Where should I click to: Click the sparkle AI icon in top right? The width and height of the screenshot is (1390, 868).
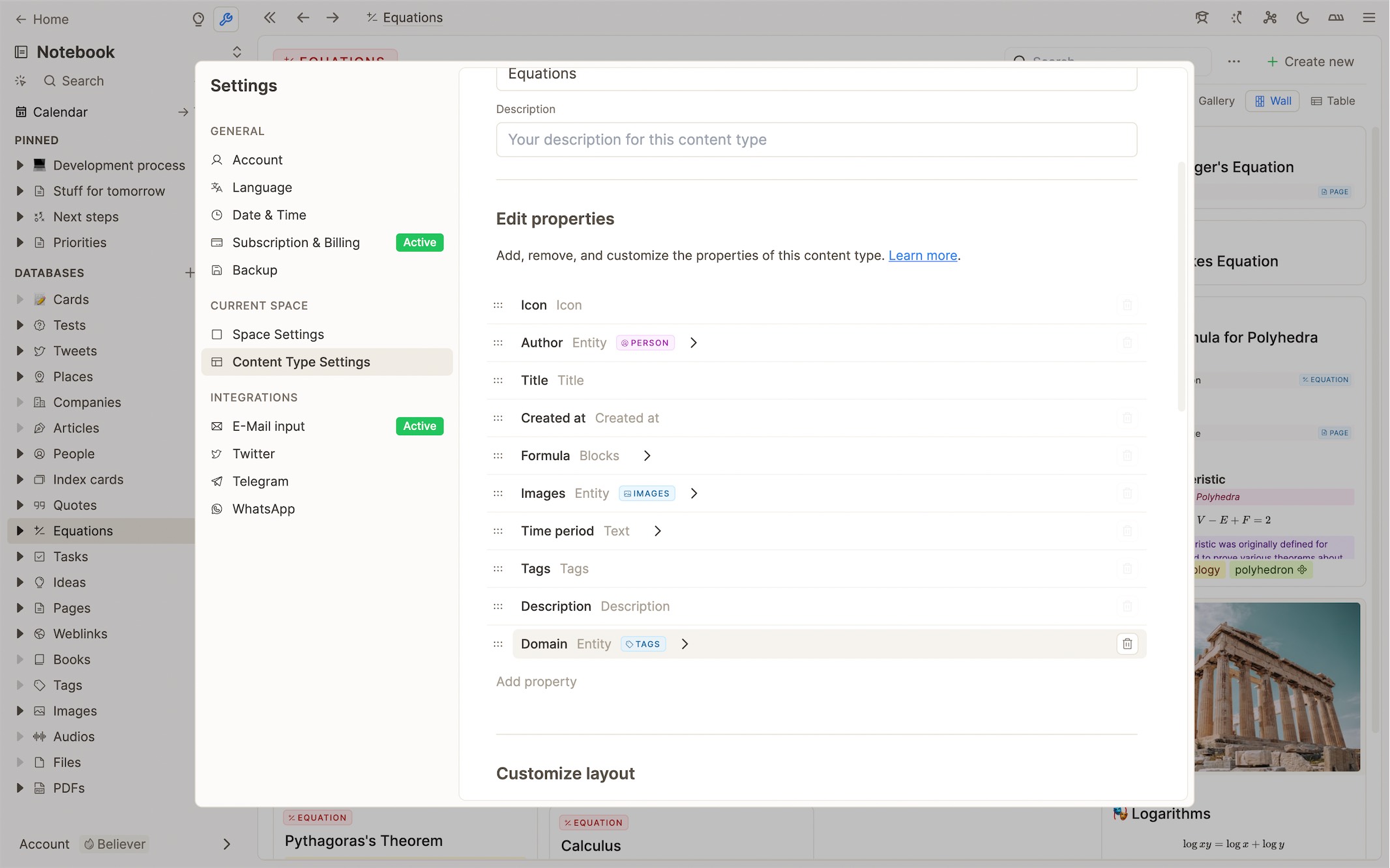[x=1236, y=18]
